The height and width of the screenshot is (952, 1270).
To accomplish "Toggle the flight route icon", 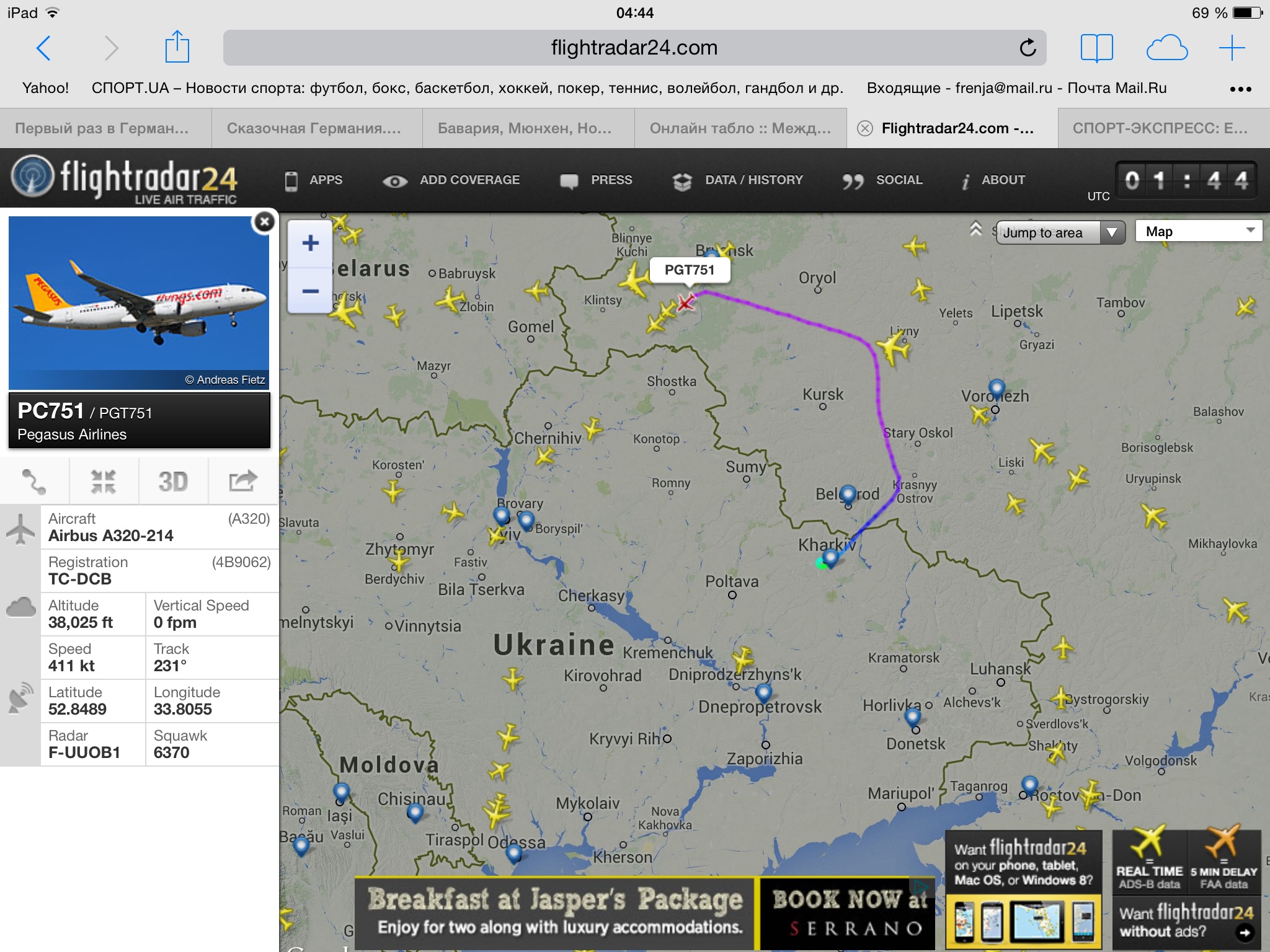I will [34, 482].
